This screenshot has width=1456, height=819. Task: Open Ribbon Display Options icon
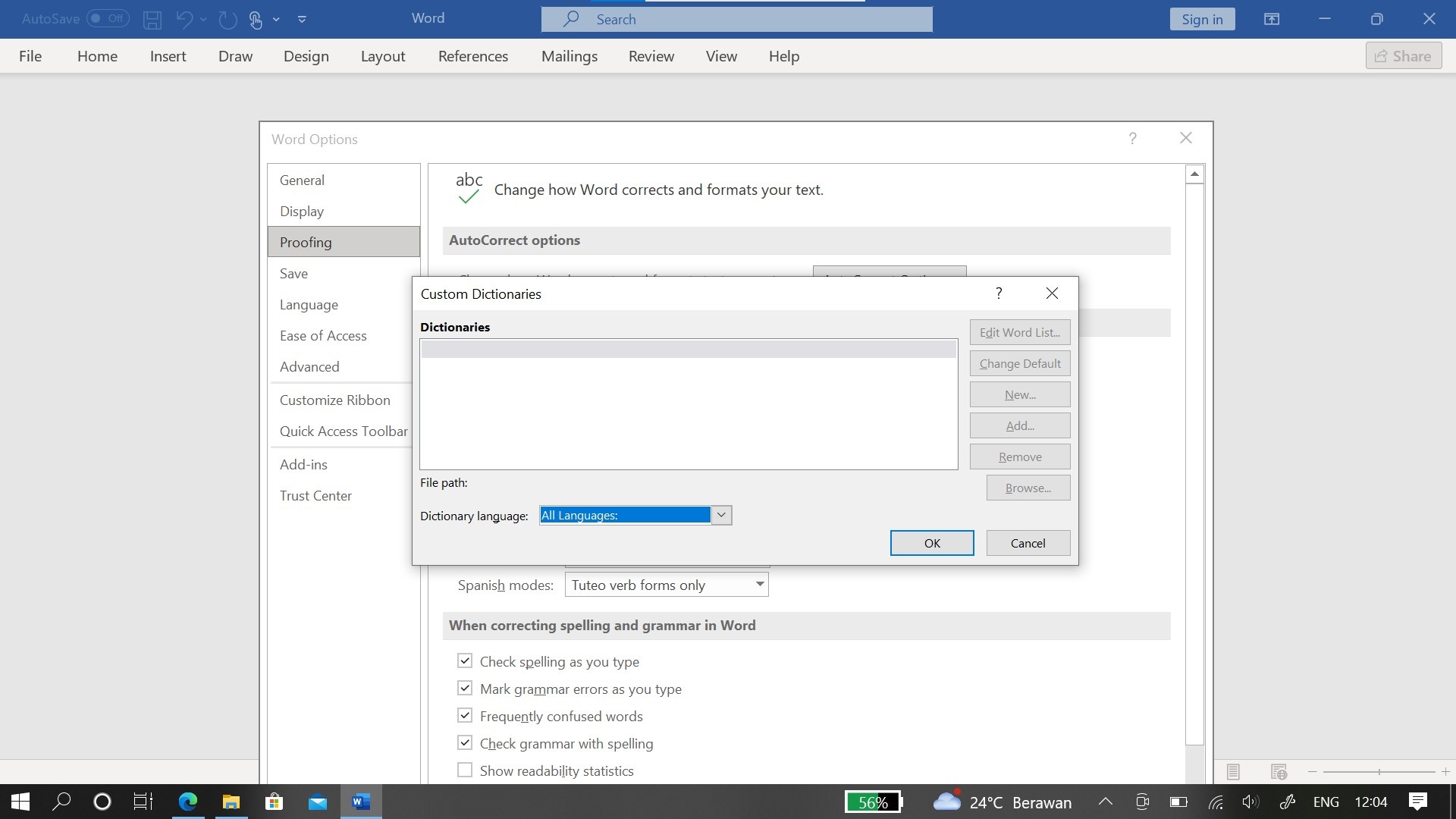click(1272, 19)
